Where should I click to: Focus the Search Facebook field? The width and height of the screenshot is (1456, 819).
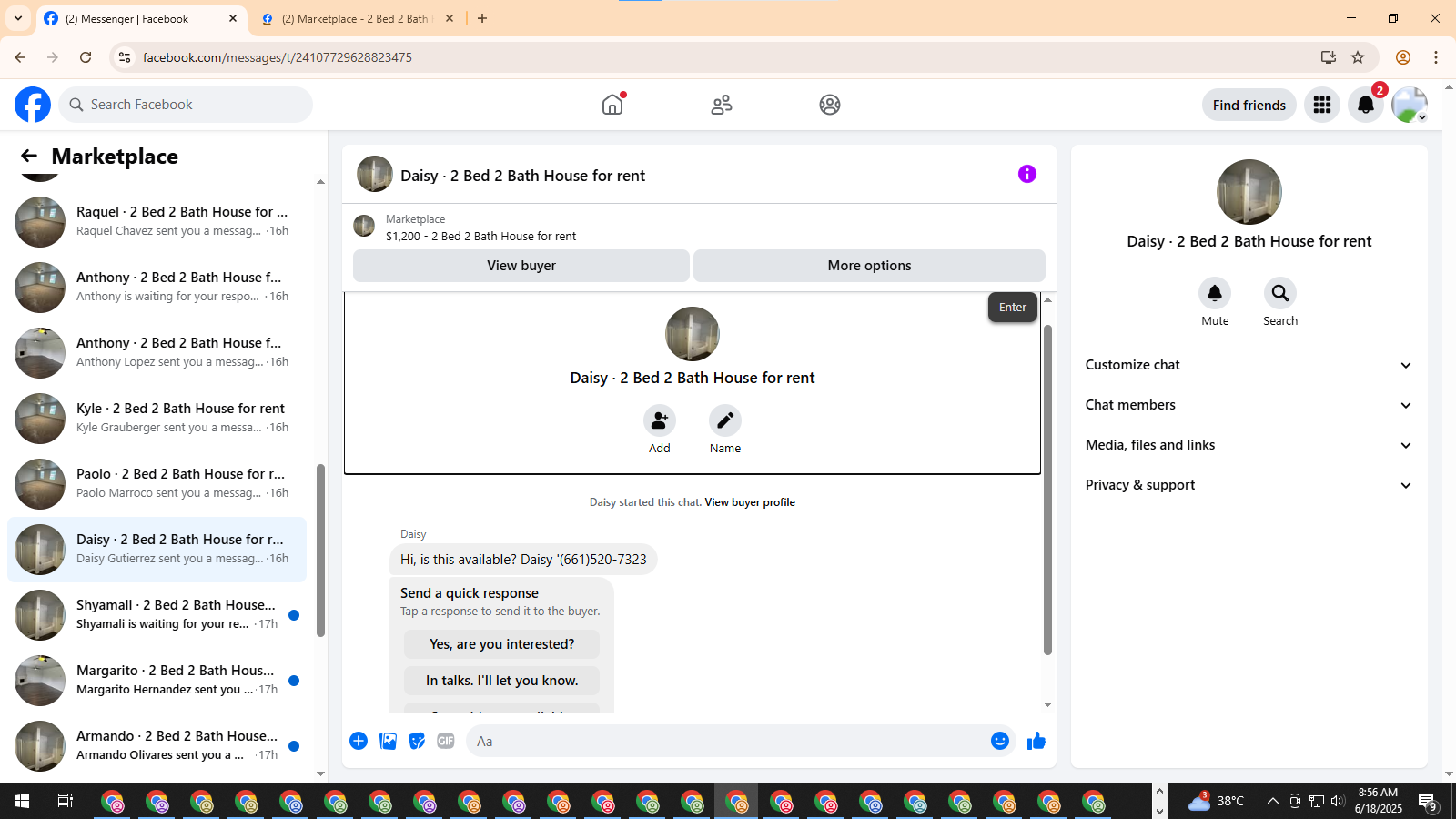[186, 105]
